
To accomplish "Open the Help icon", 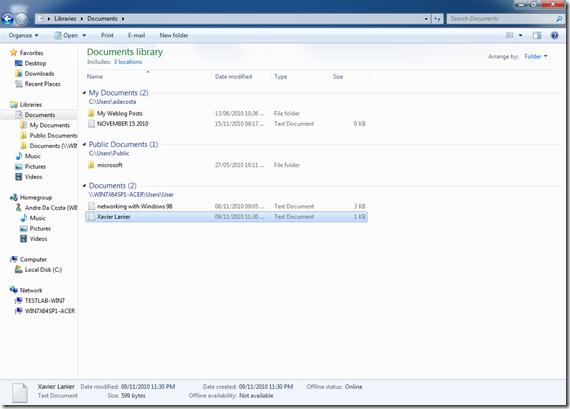I will pyautogui.click(x=554, y=35).
